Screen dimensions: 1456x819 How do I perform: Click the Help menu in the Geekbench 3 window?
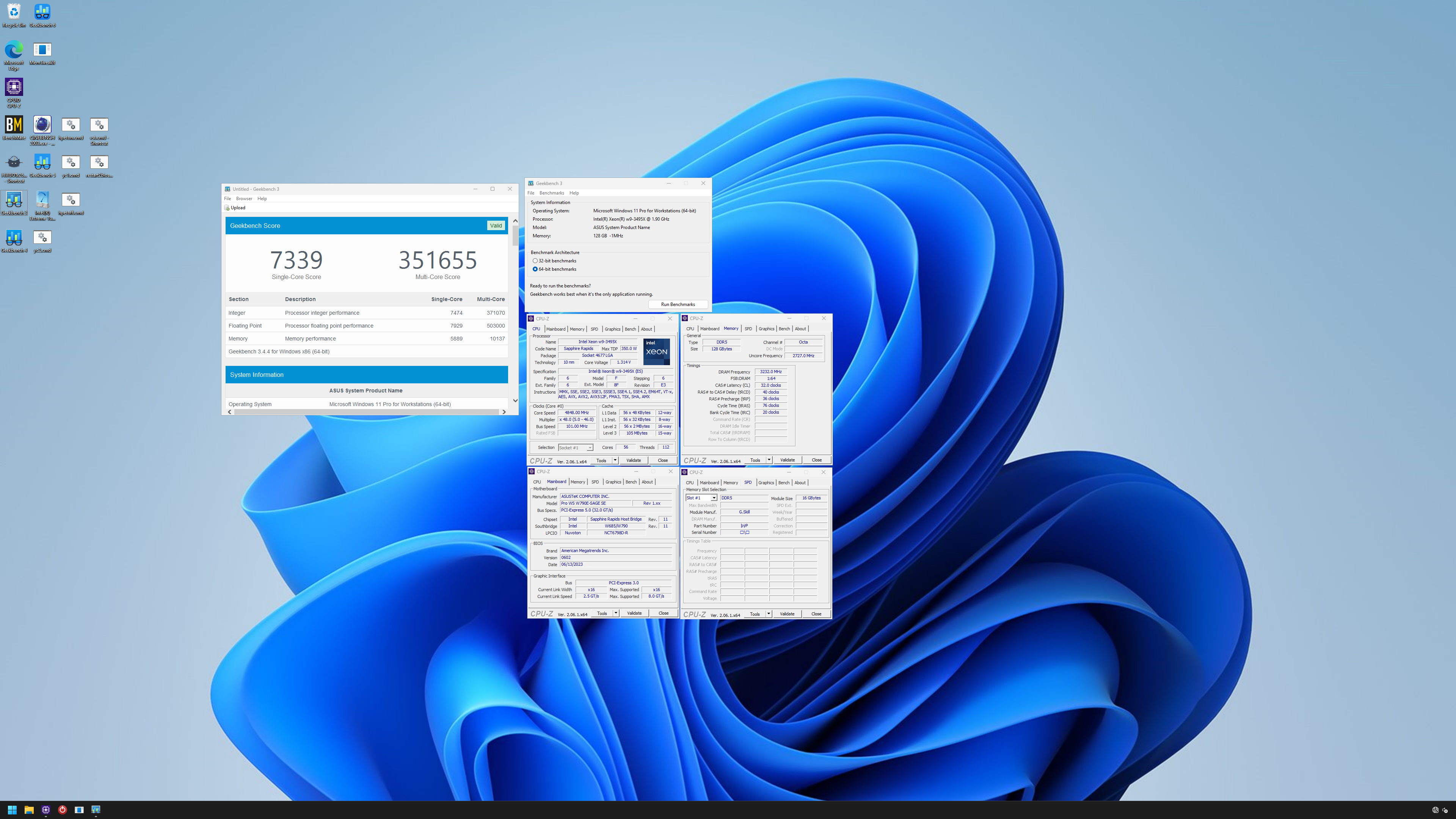click(x=574, y=193)
